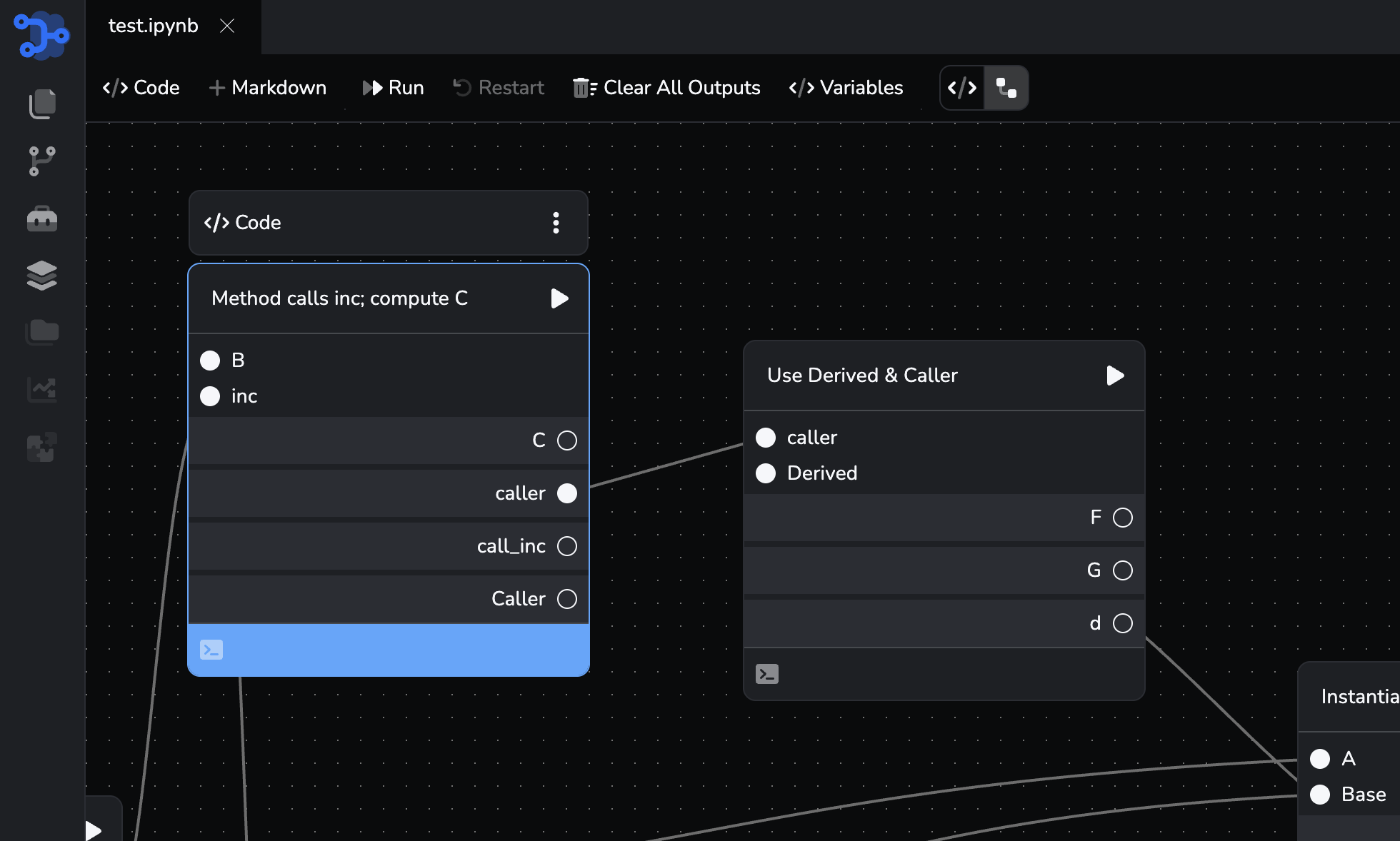This screenshot has height=841, width=1400.
Task: Switch to node graph view icon
Action: (1006, 88)
